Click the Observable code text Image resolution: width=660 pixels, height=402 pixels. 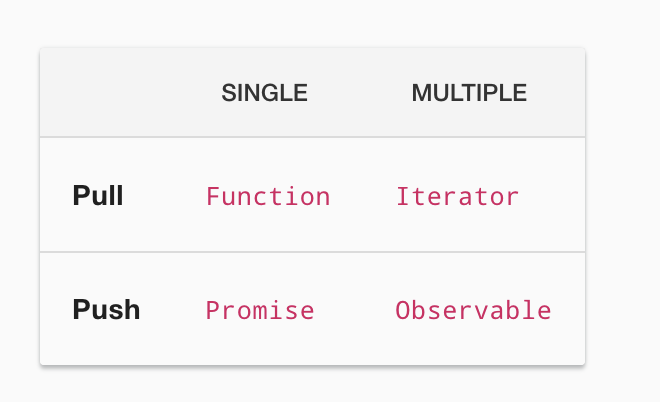473,310
